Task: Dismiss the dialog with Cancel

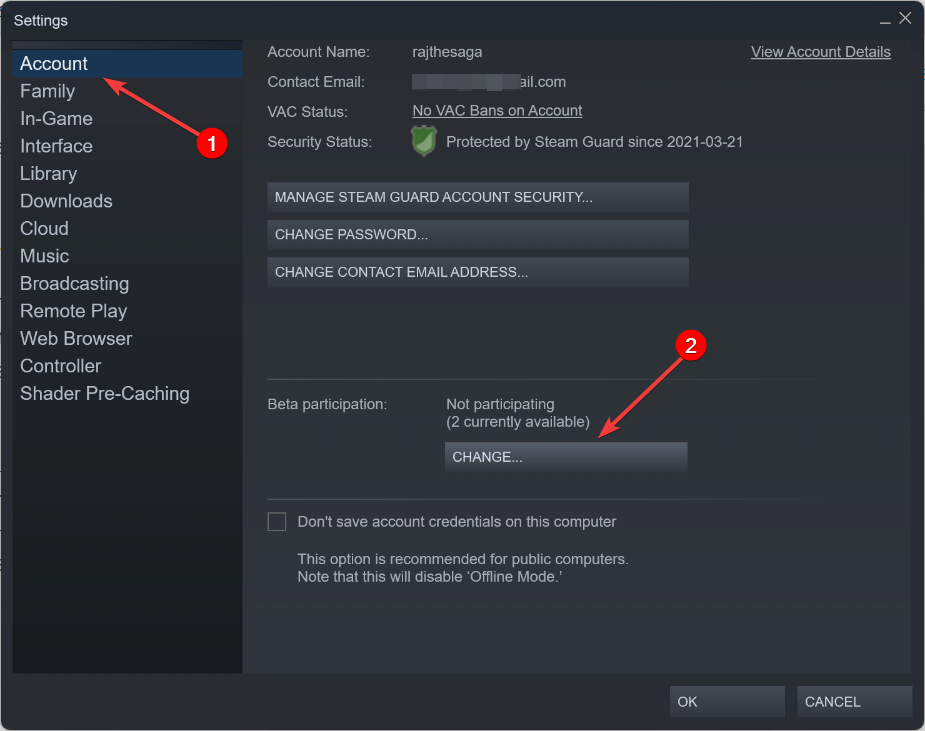Action: click(x=854, y=702)
